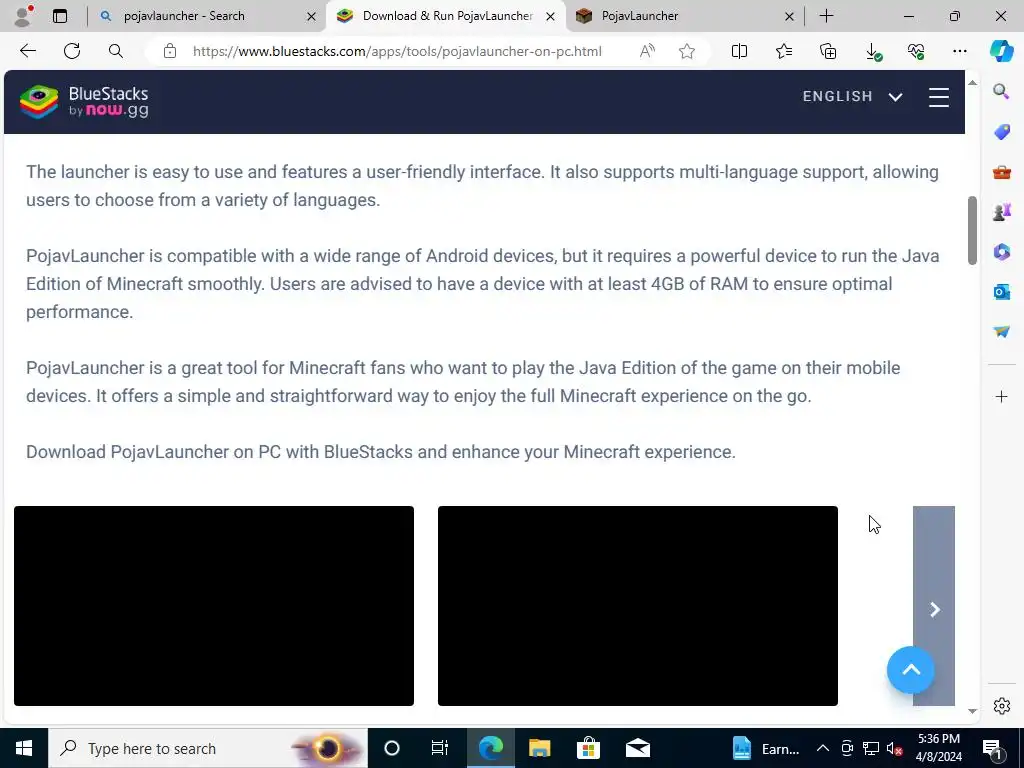Add this page to favorites star
Screen dimensions: 1024x768
(x=686, y=51)
